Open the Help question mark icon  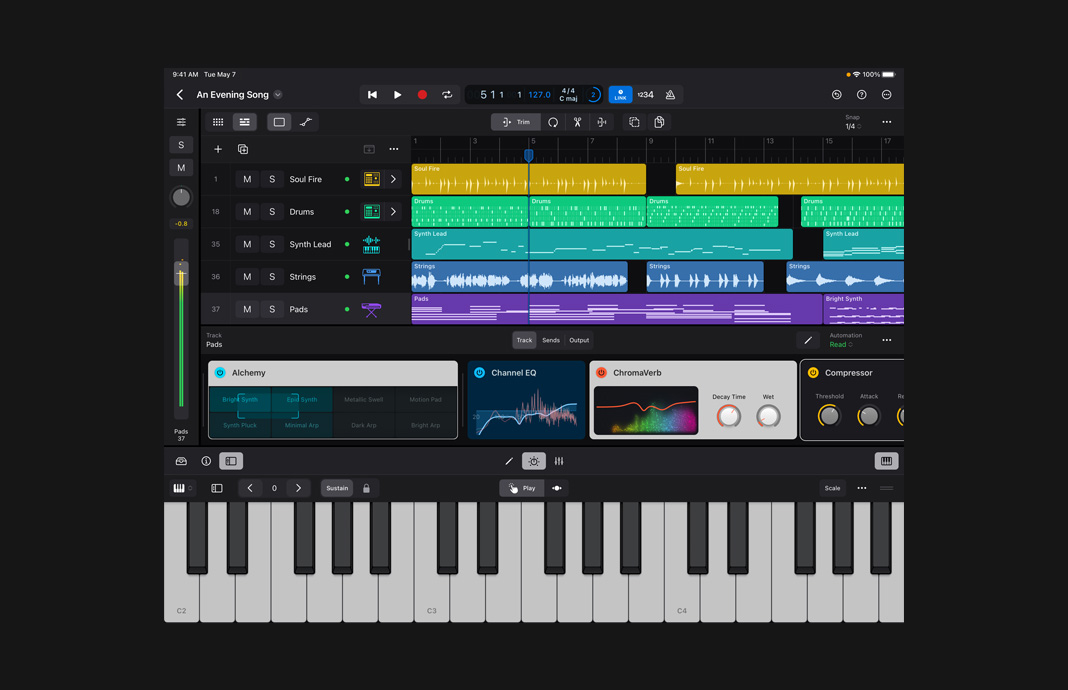click(861, 94)
